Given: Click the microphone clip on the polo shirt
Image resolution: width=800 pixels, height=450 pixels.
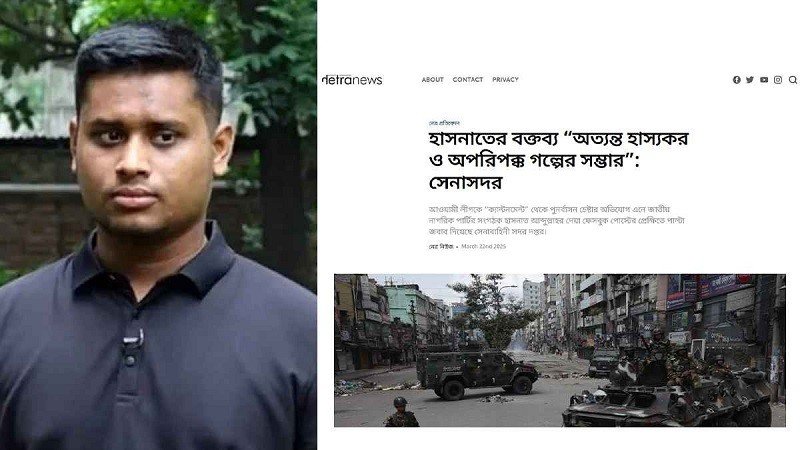Looking at the screenshot, I should pos(133,339).
